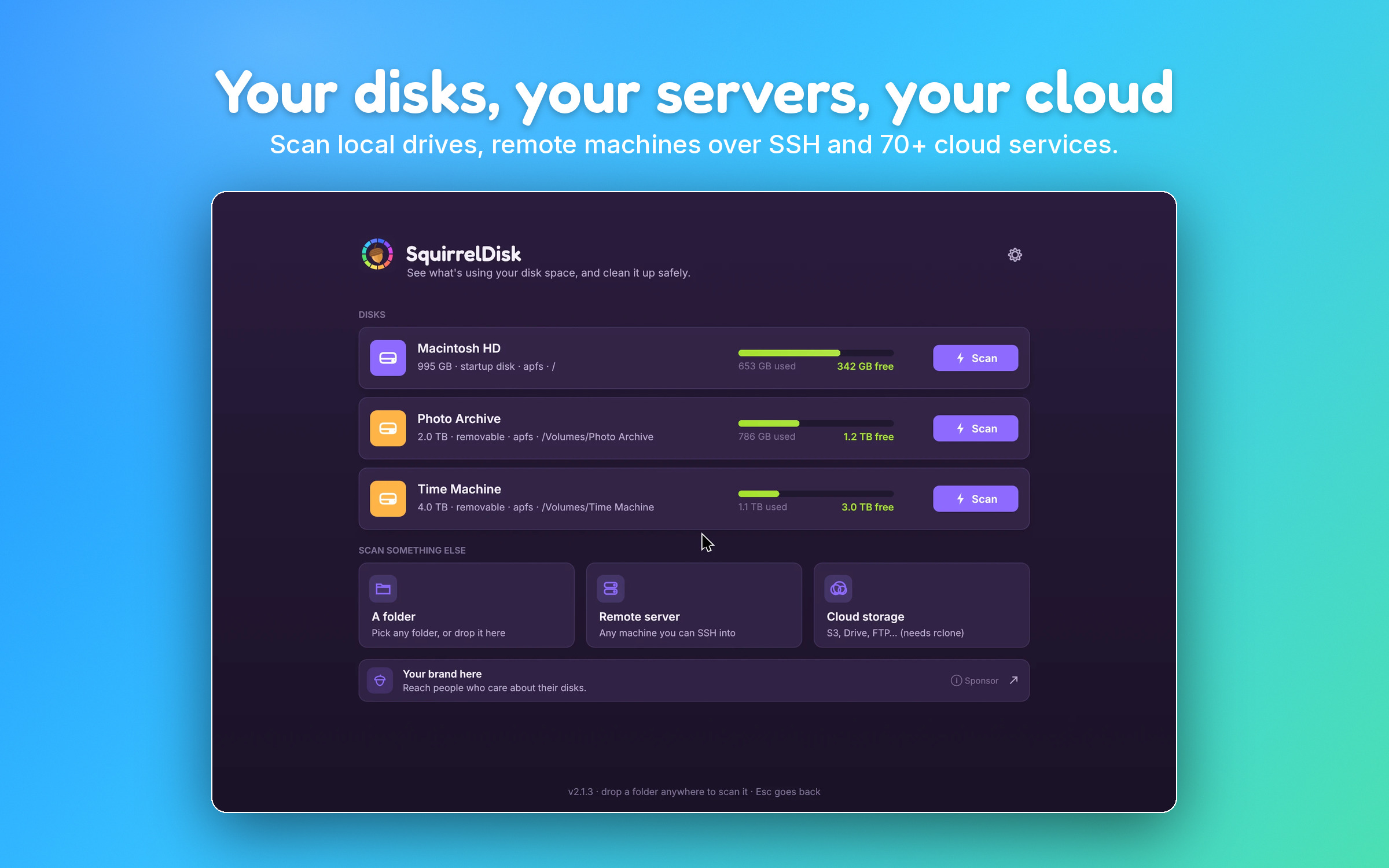1389x868 pixels.
Task: Click the '1.2 TB free' value
Action: [x=868, y=437]
